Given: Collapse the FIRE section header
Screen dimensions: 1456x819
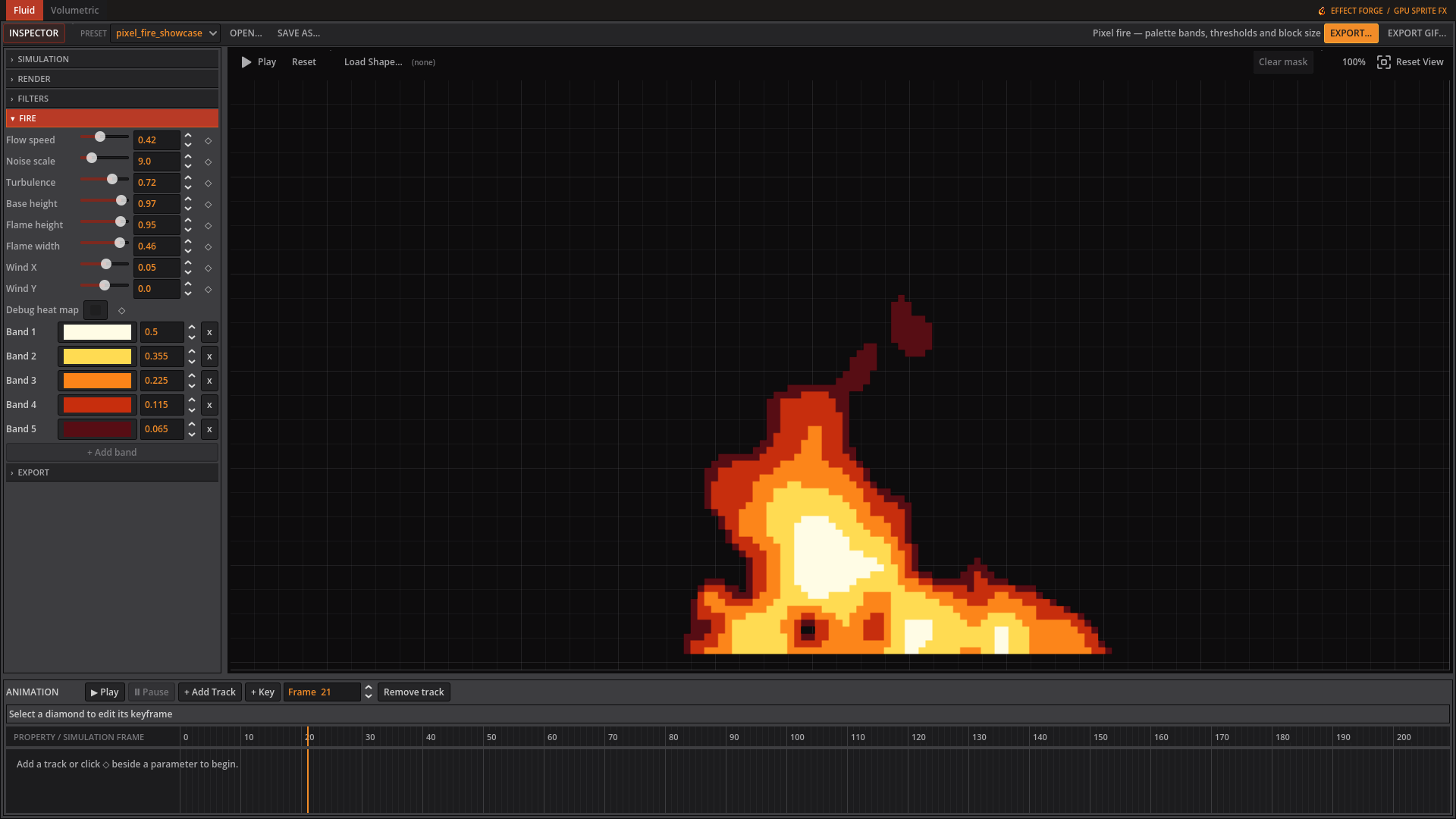Looking at the screenshot, I should [x=112, y=118].
